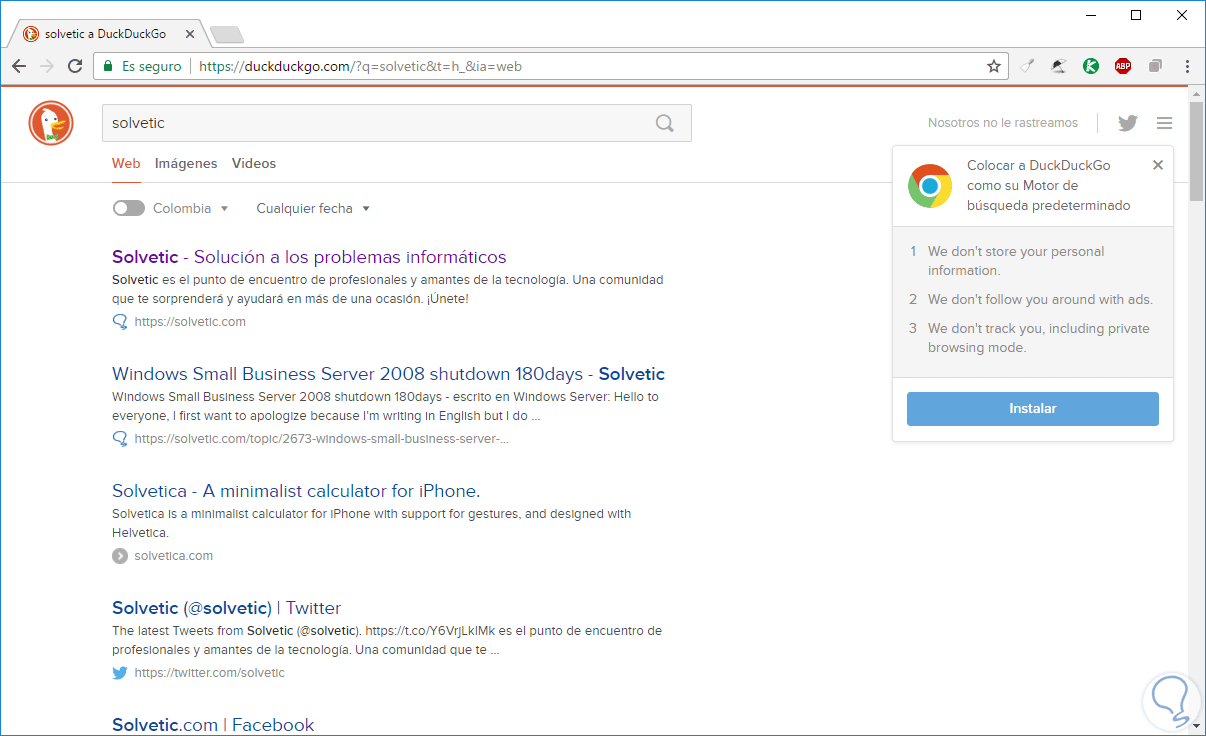Click the https://twitter.com/solvetic URL
Image resolution: width=1206 pixels, height=736 pixels.
[210, 673]
